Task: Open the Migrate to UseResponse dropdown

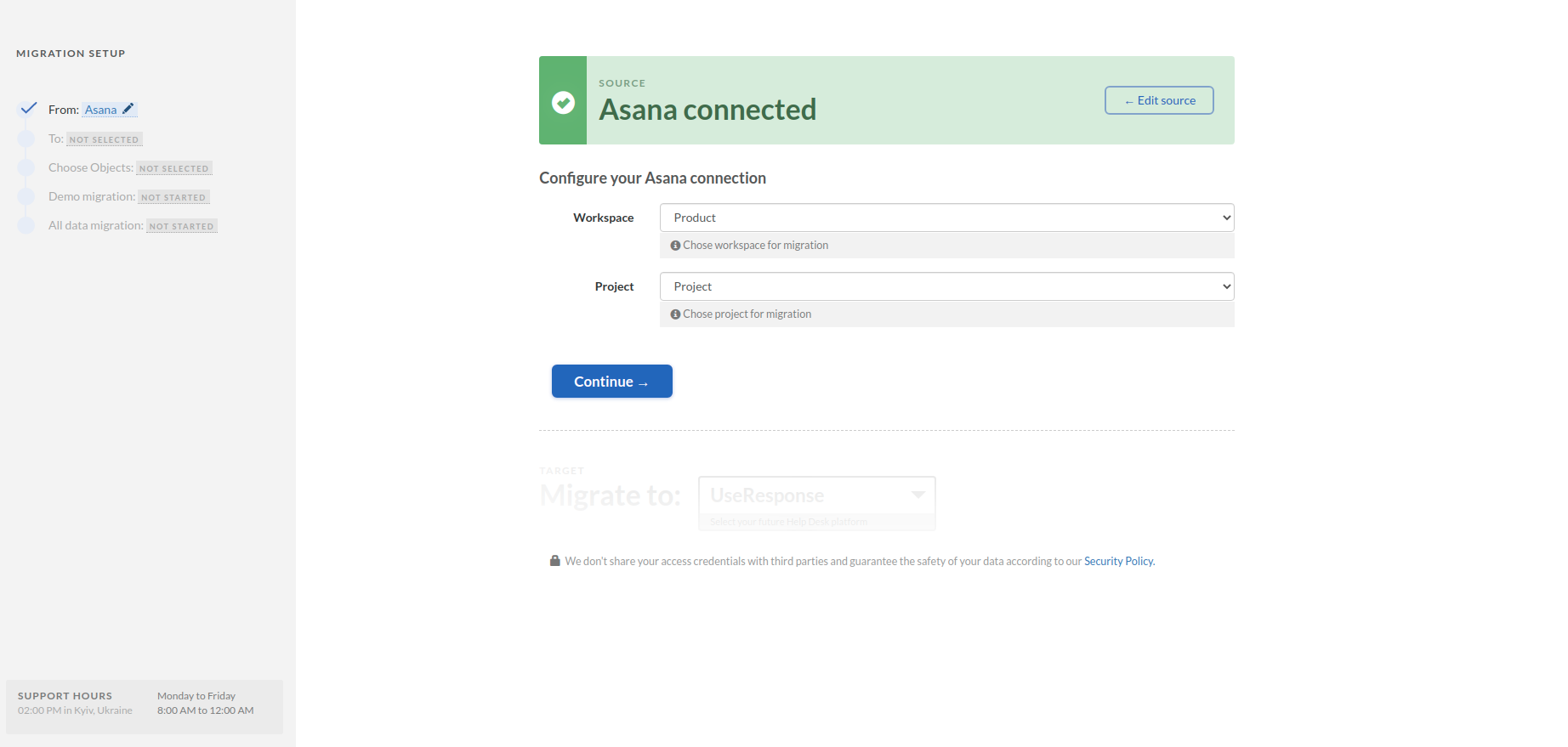Action: (816, 495)
